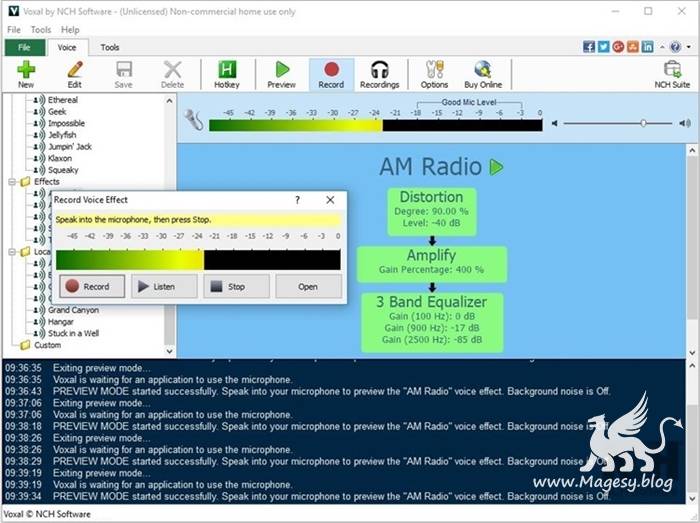Screen dimensions: 700x523
Task: Switch to the green File tab
Action: click(x=25, y=47)
